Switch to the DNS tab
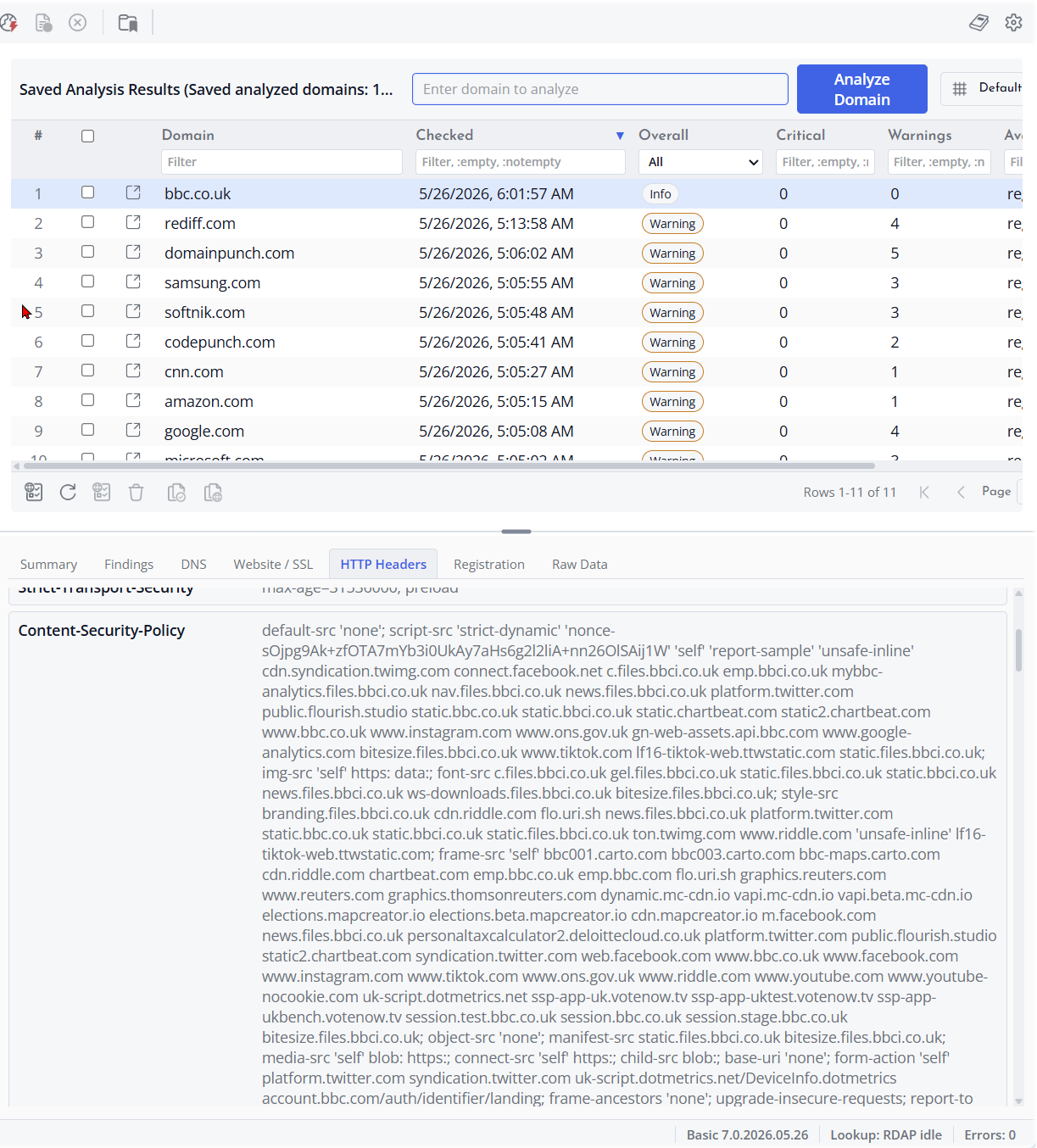 tap(193, 564)
